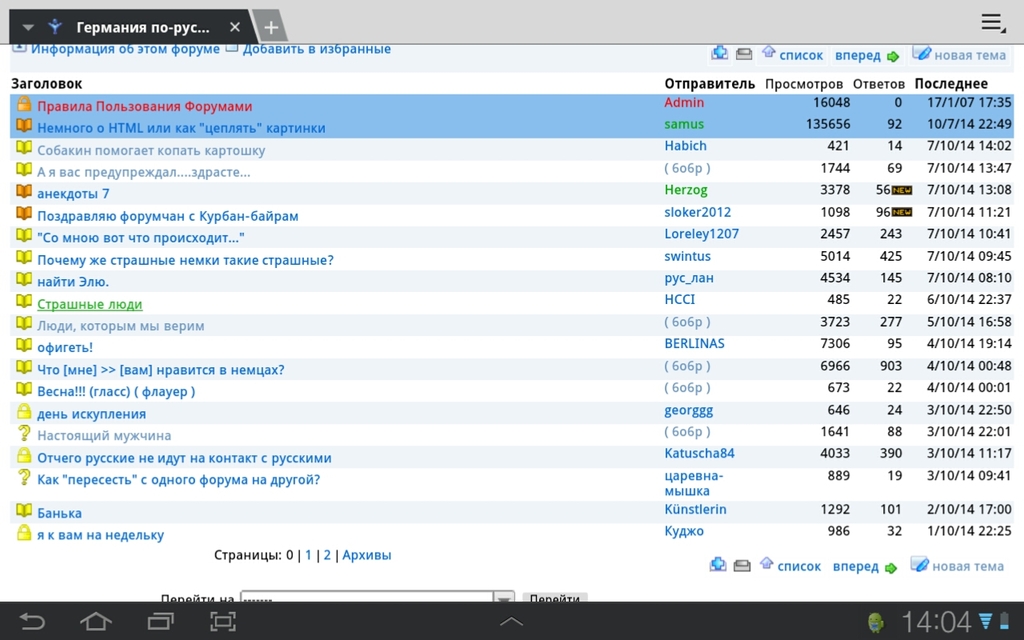1024x640 pixels.
Task: Open анекдоты 7 thread
Action: tap(73, 194)
